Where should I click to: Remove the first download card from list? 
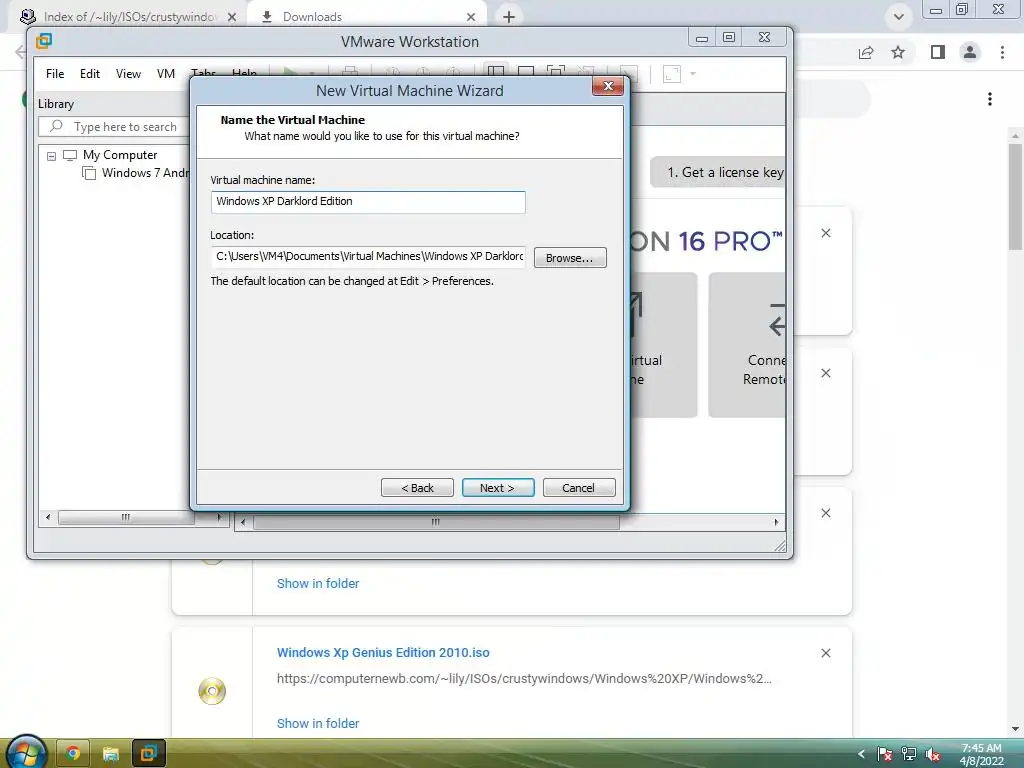coord(826,233)
